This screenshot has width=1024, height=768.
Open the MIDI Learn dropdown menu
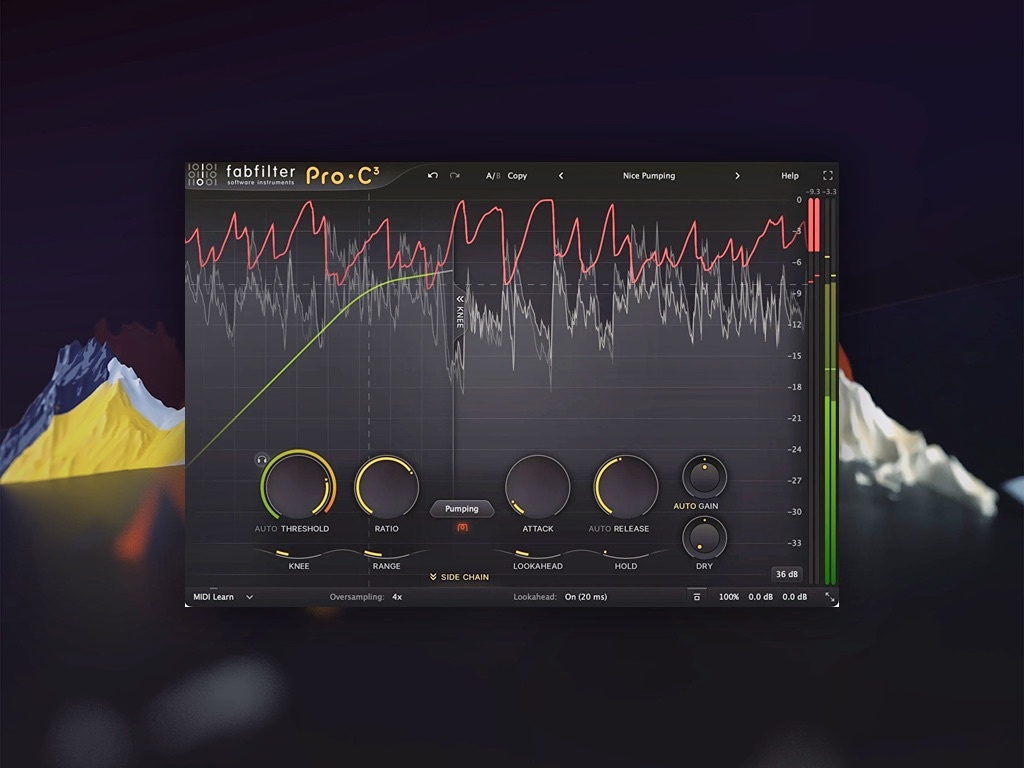coord(223,597)
